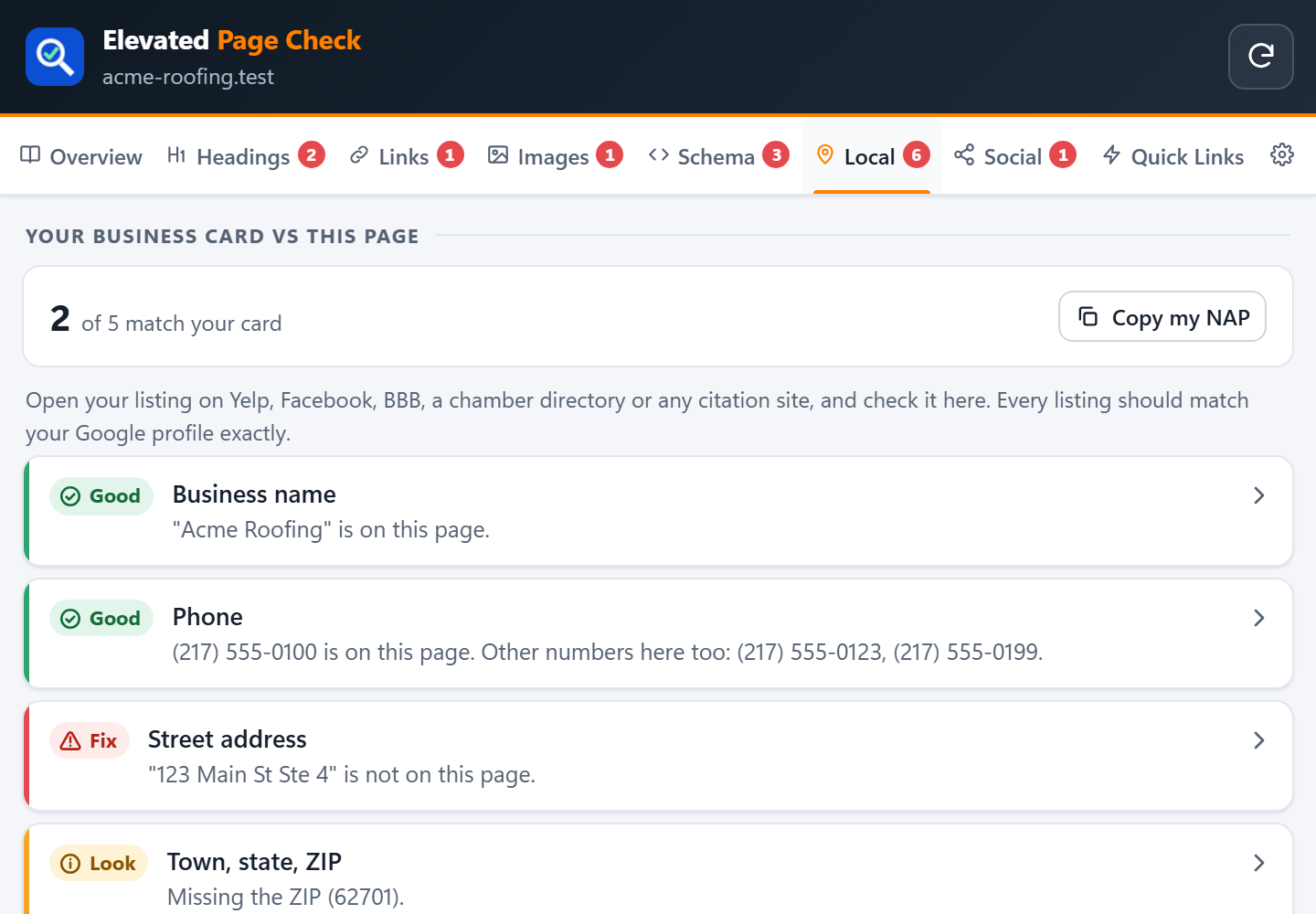Click the Elevated Page Check title
The image size is (1316, 914).
[232, 40]
